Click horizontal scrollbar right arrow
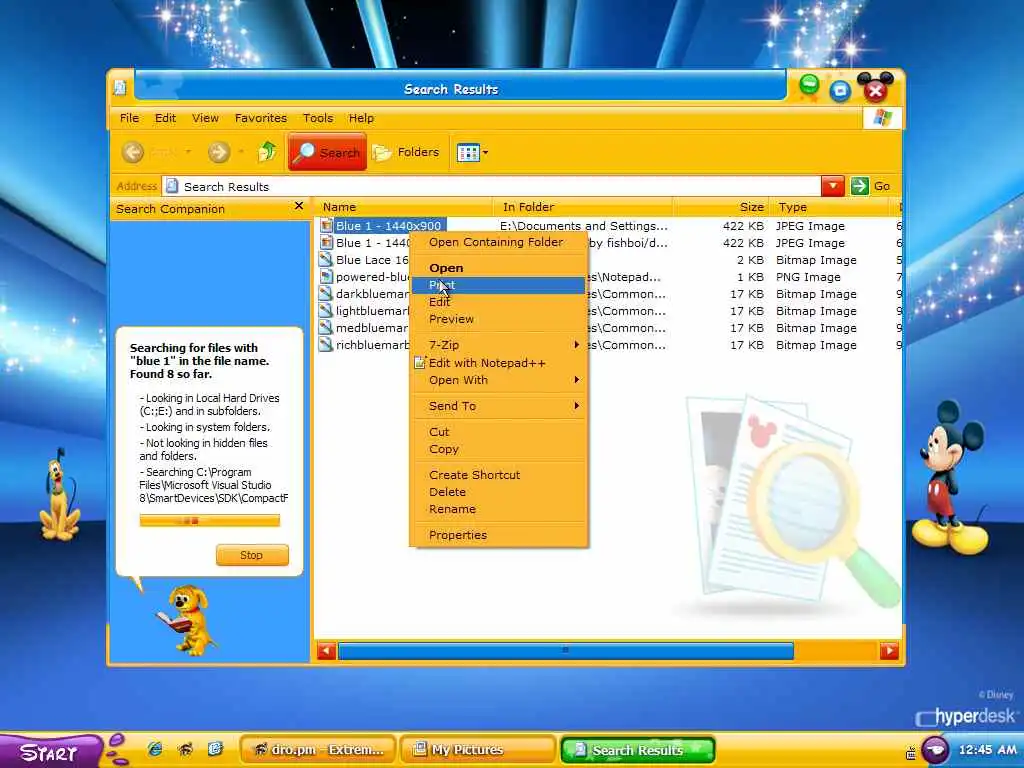Image resolution: width=1024 pixels, height=768 pixels. [889, 650]
